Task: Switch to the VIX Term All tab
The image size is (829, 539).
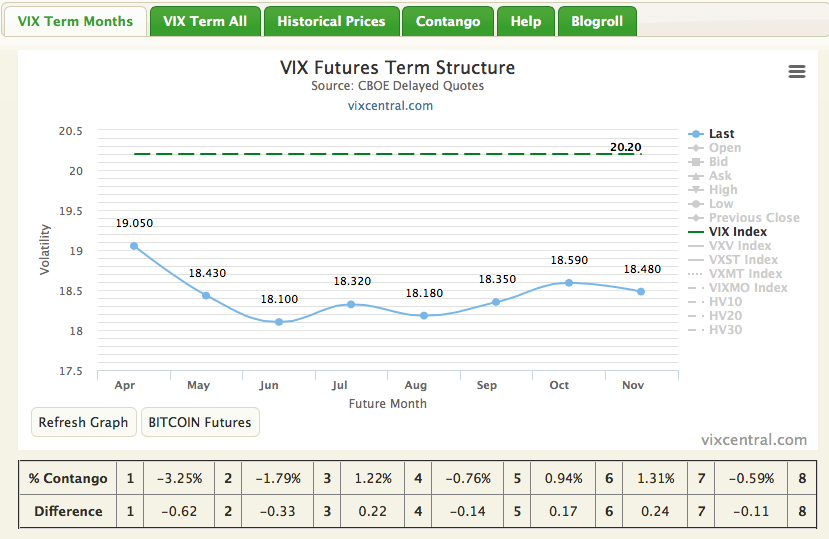Action: click(x=205, y=21)
